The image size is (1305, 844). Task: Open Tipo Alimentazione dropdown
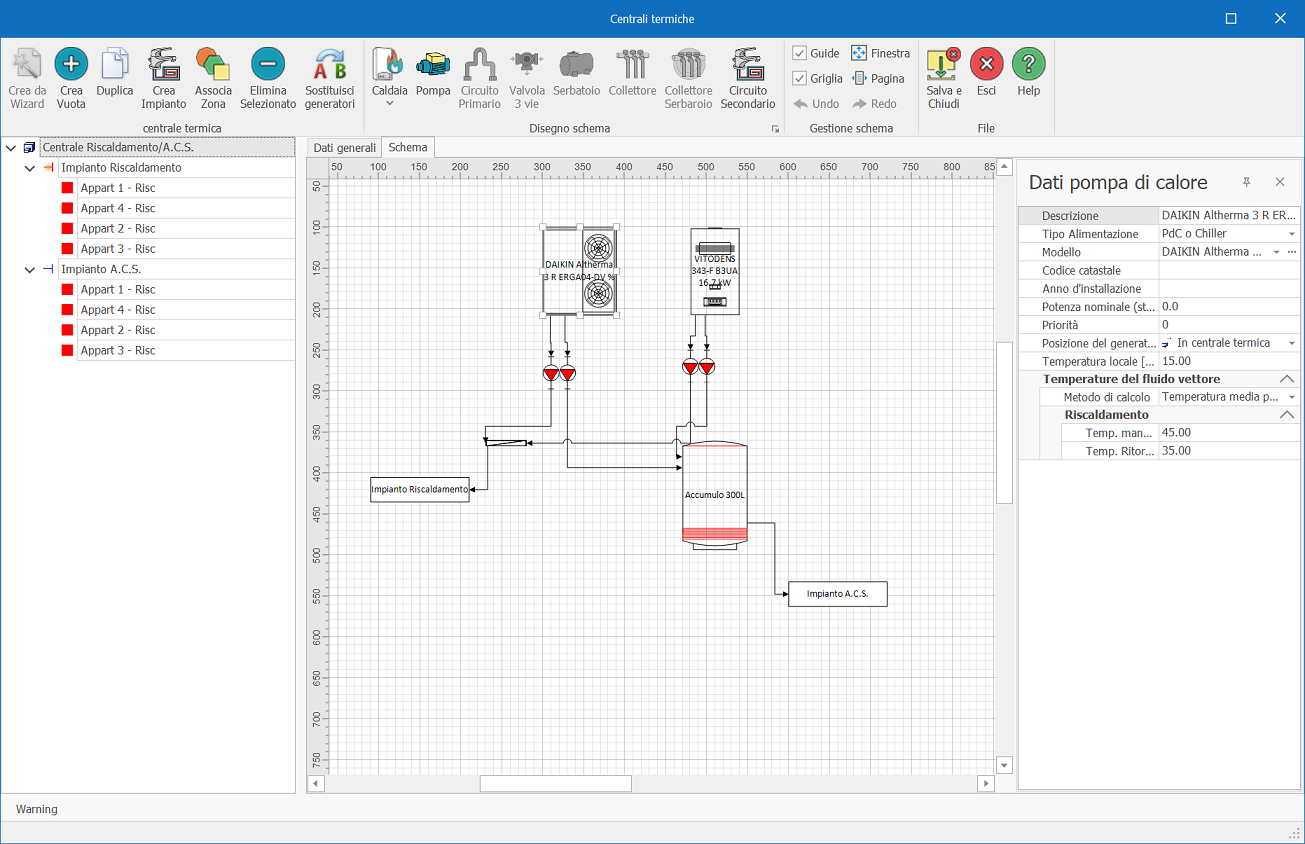(1292, 234)
